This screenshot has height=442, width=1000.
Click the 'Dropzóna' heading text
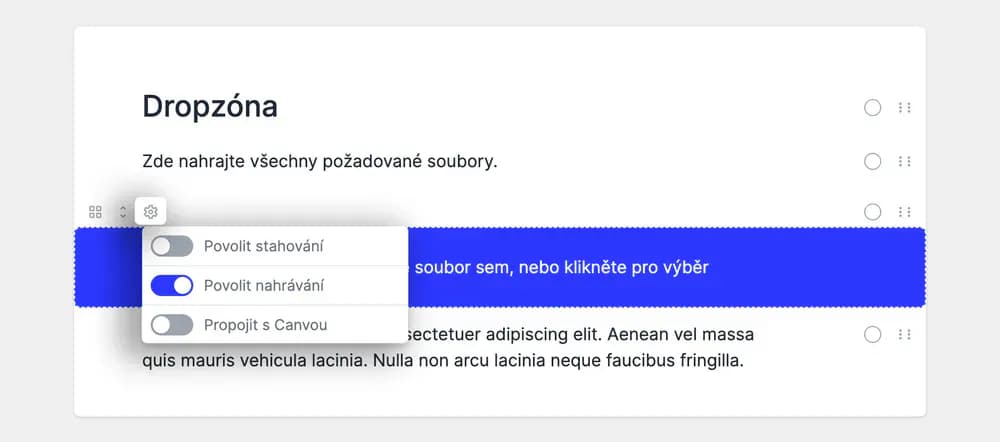[x=210, y=106]
